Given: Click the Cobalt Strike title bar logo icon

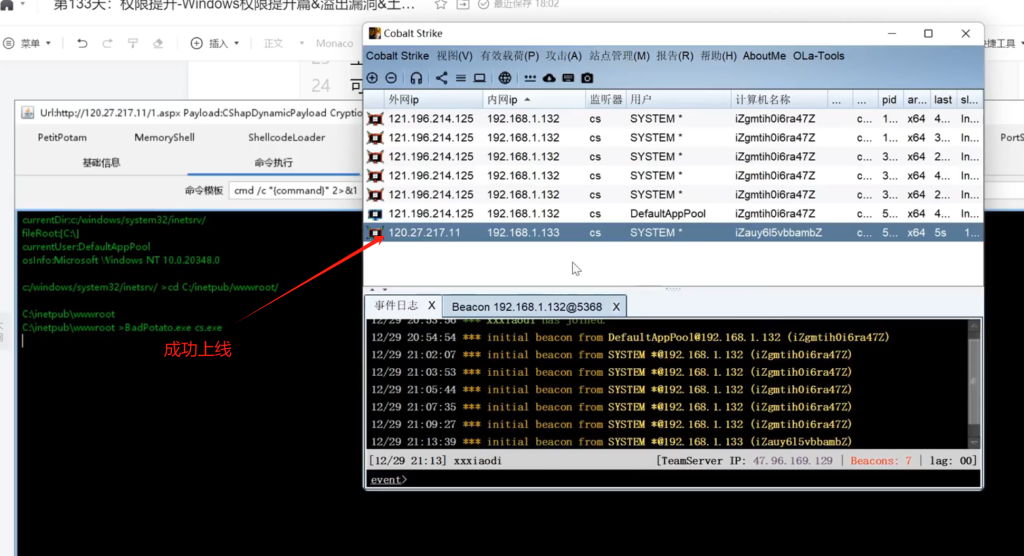Looking at the screenshot, I should [x=375, y=33].
